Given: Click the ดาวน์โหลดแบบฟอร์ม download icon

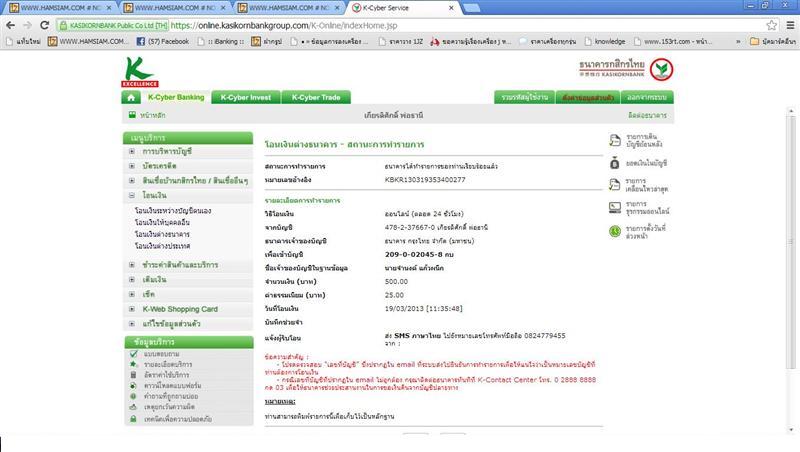Looking at the screenshot, I should [133, 386].
